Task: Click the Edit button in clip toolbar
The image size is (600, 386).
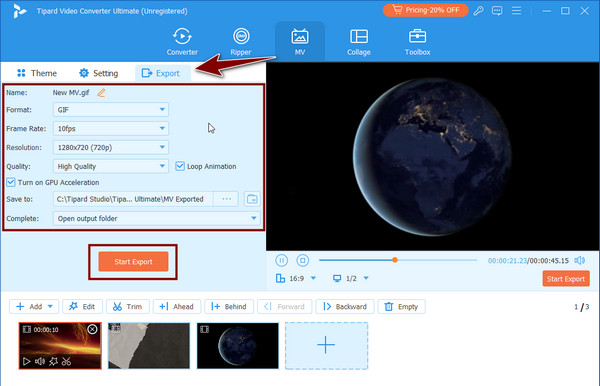Action: (82, 306)
